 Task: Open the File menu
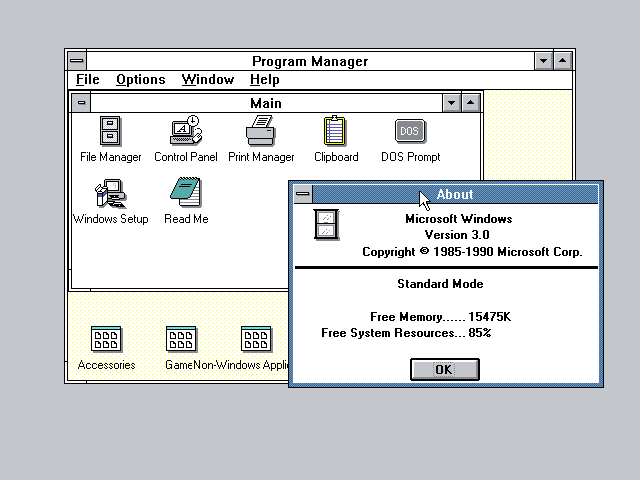click(x=88, y=80)
